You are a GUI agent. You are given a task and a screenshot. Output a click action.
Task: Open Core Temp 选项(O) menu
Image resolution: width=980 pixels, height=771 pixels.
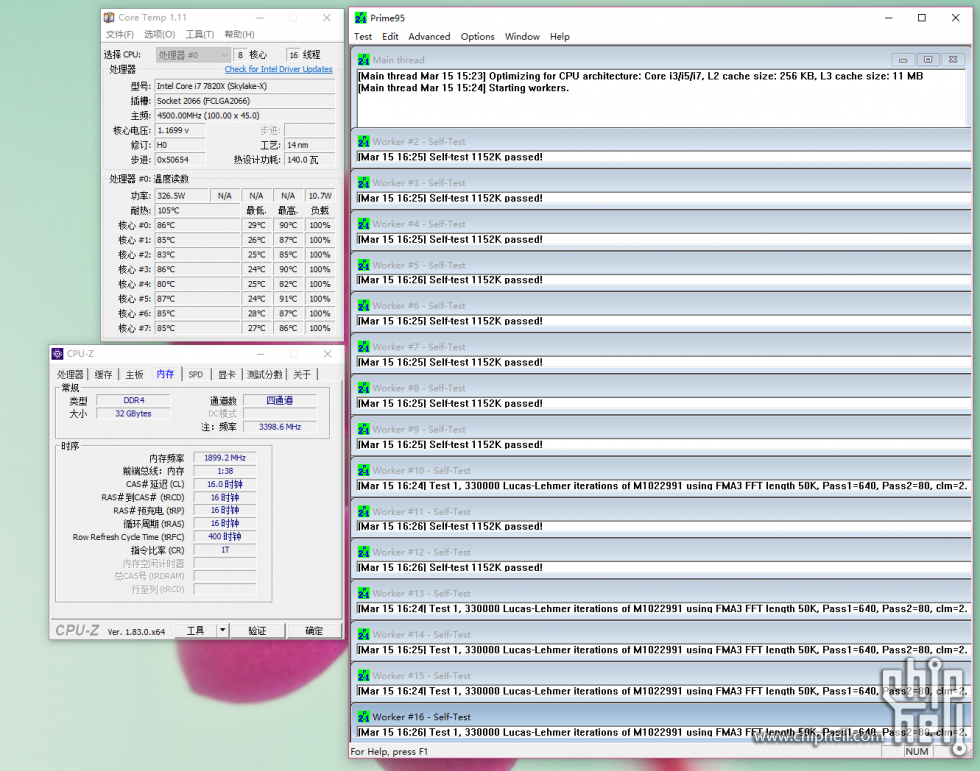tap(159, 34)
